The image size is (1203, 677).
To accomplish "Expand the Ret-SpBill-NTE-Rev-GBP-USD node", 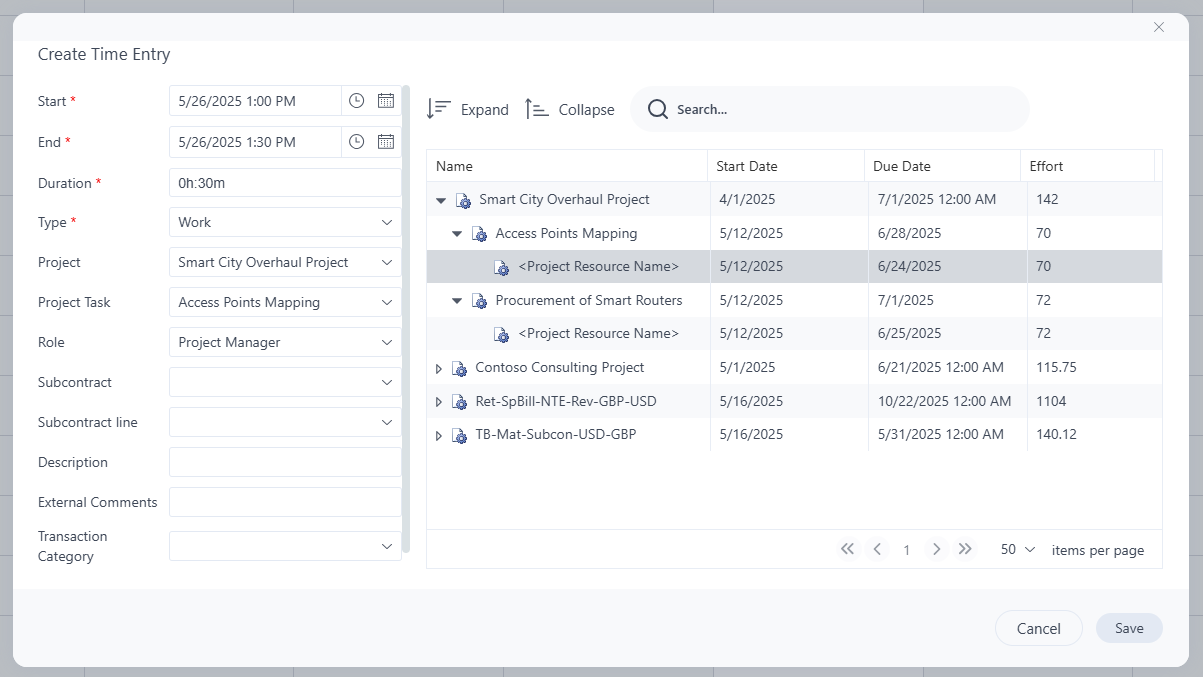I will tap(438, 401).
